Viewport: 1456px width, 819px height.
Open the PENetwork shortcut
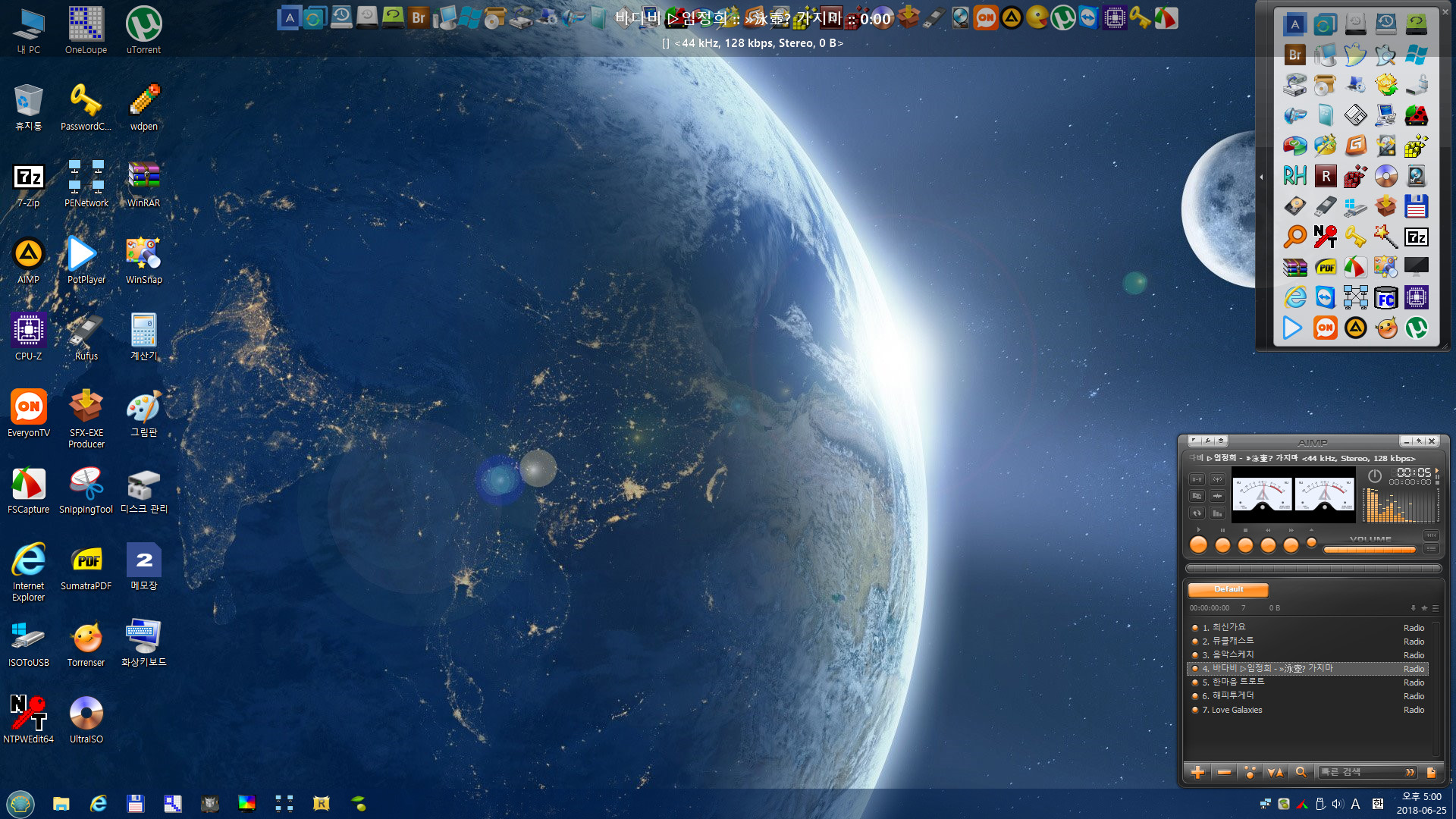click(86, 184)
